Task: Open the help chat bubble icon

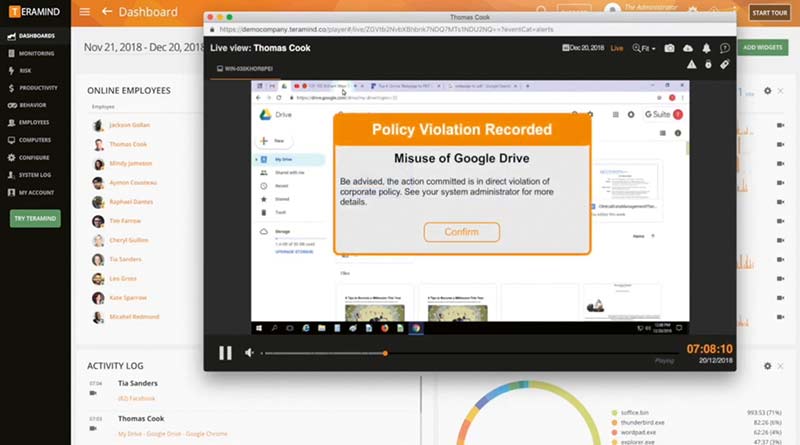Action: (x=724, y=48)
